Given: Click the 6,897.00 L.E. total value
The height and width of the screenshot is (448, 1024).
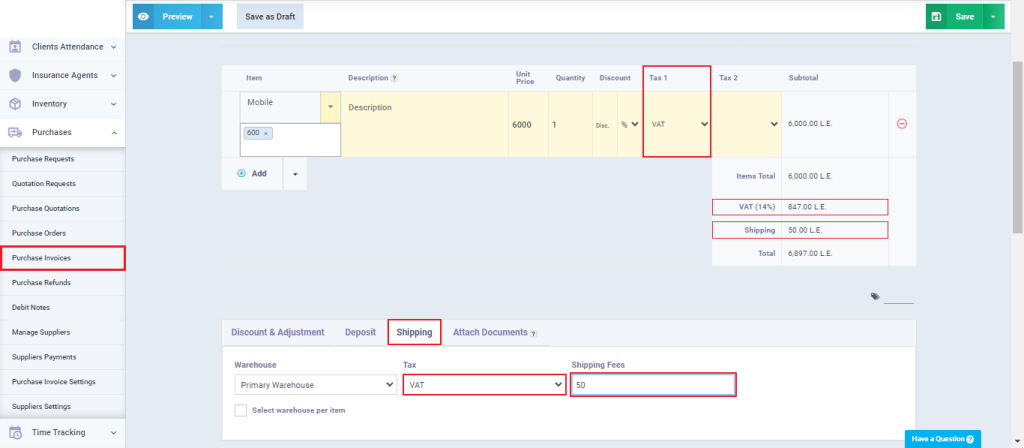Looking at the screenshot, I should (810, 253).
